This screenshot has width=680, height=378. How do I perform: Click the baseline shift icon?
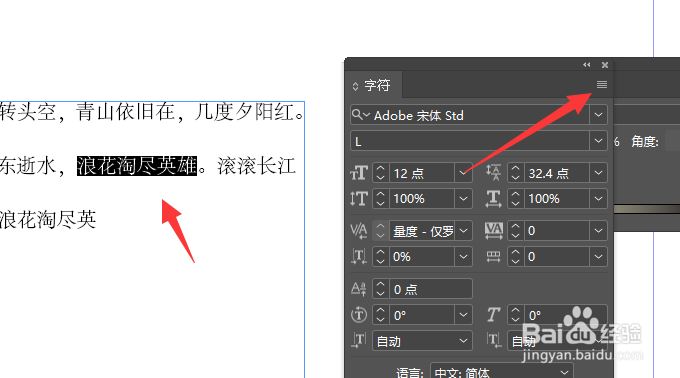point(359,289)
